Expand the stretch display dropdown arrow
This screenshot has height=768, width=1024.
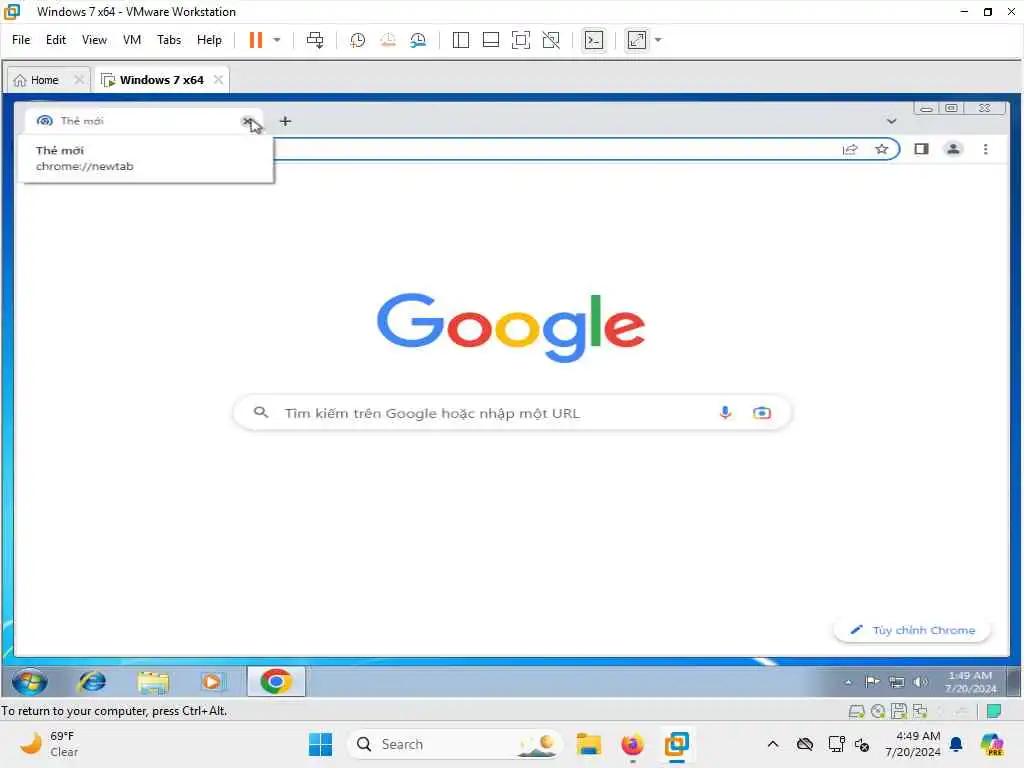click(658, 40)
